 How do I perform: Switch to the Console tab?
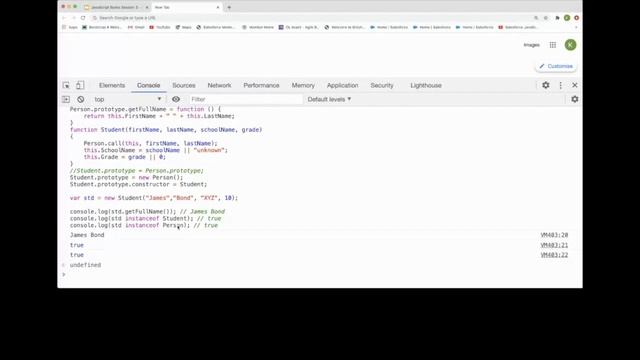click(x=149, y=85)
